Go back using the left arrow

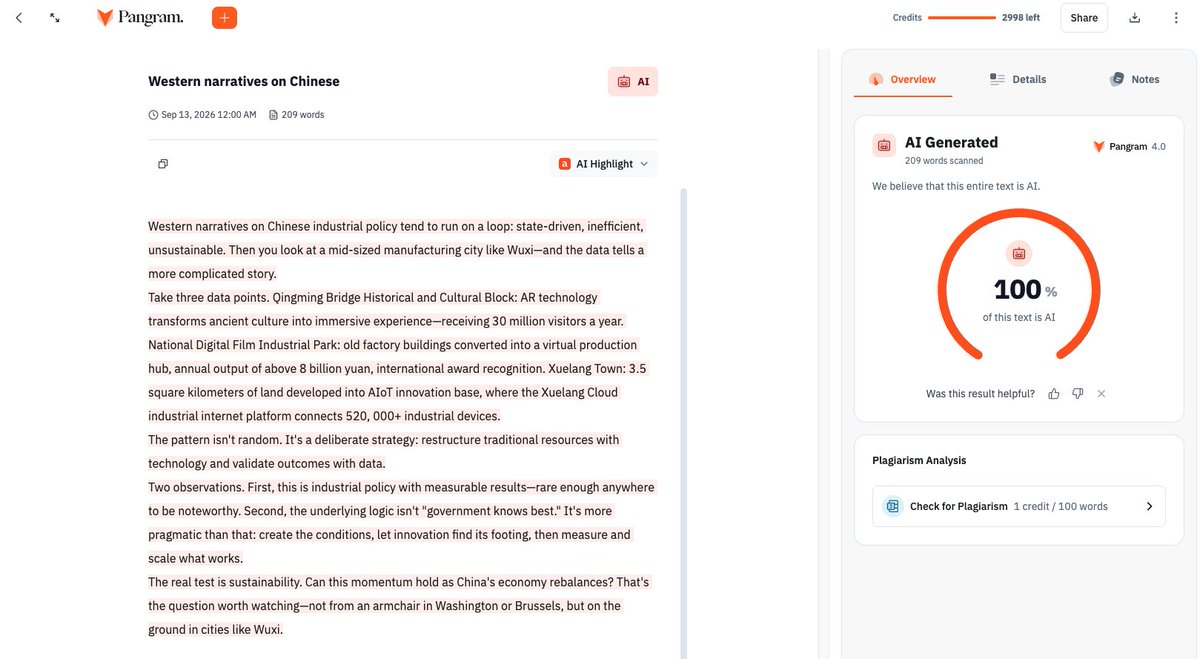pos(19,18)
